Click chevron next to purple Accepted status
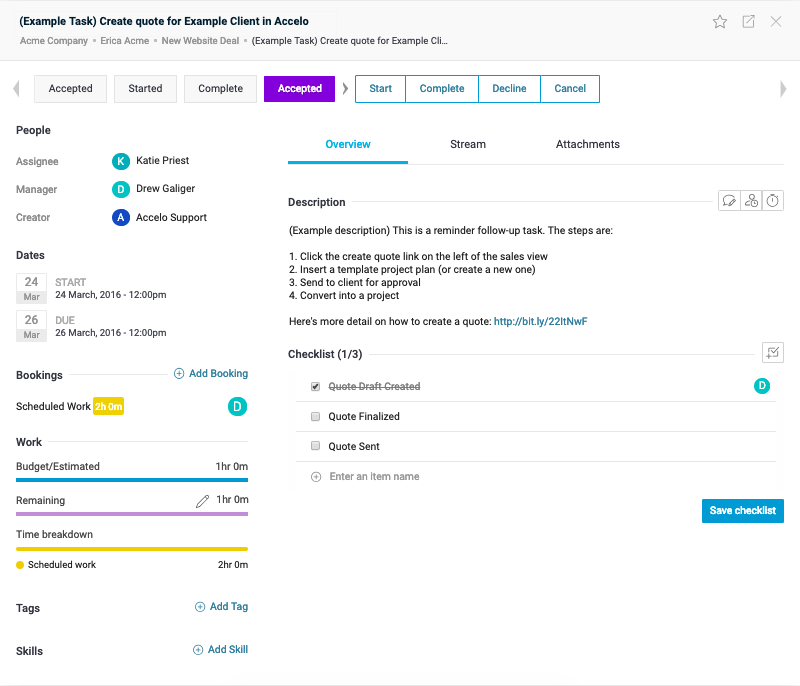 coord(345,89)
